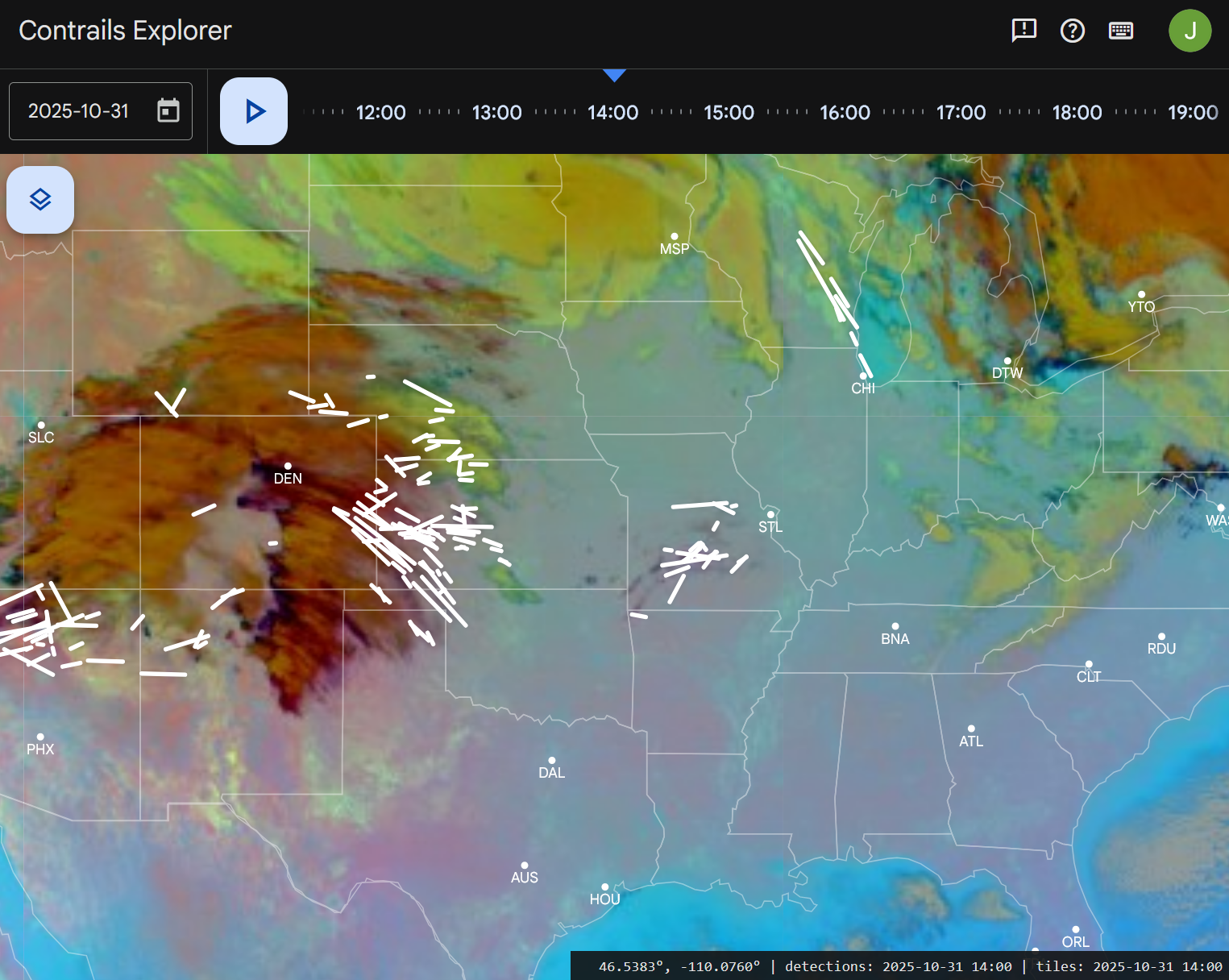The height and width of the screenshot is (980, 1229).
Task: Click the coordinates readout 46.5383°, -110.0760°
Action: coord(679,966)
